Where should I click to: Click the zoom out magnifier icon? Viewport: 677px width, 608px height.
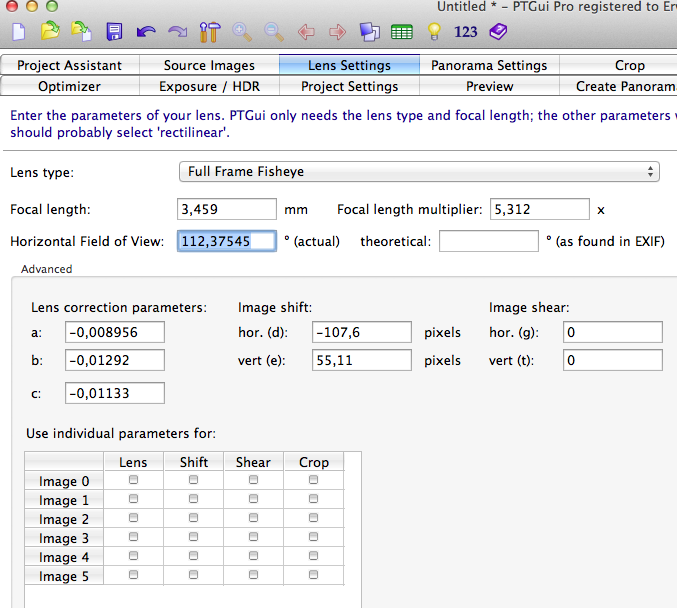[x=274, y=32]
